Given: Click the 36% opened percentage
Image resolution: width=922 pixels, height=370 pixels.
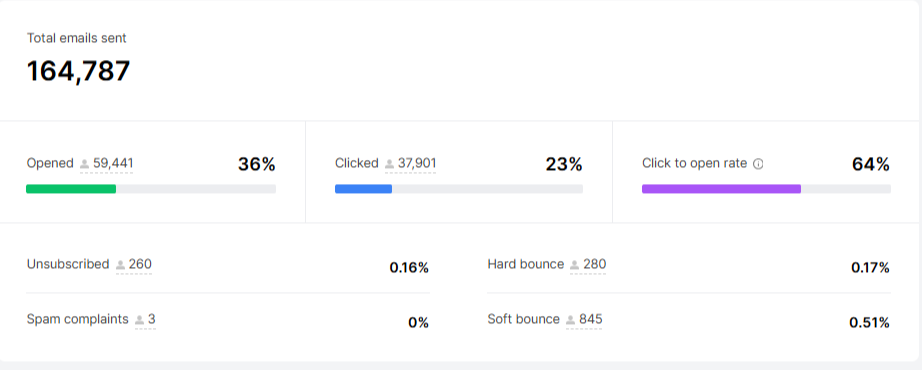Looking at the screenshot, I should click(257, 165).
